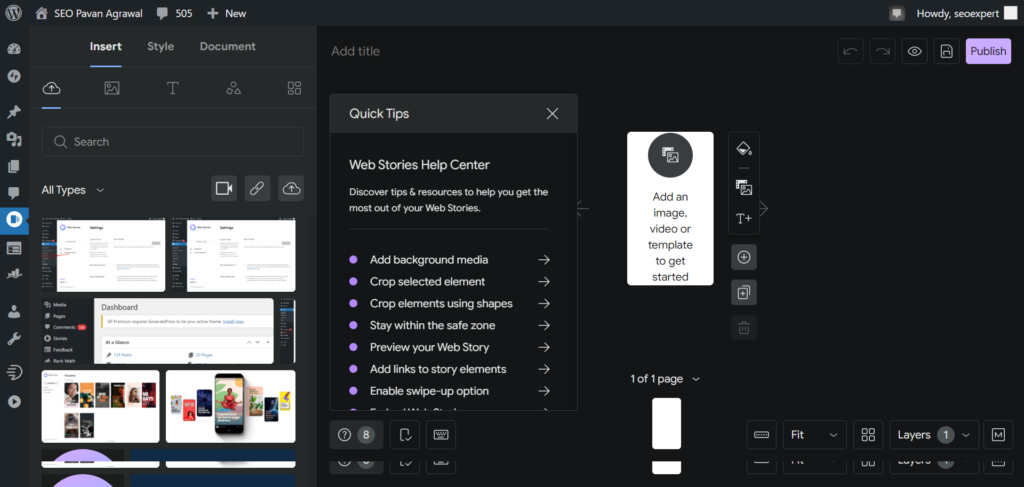Go to next page arrow
This screenshot has height=487, width=1024.
pos(763,209)
